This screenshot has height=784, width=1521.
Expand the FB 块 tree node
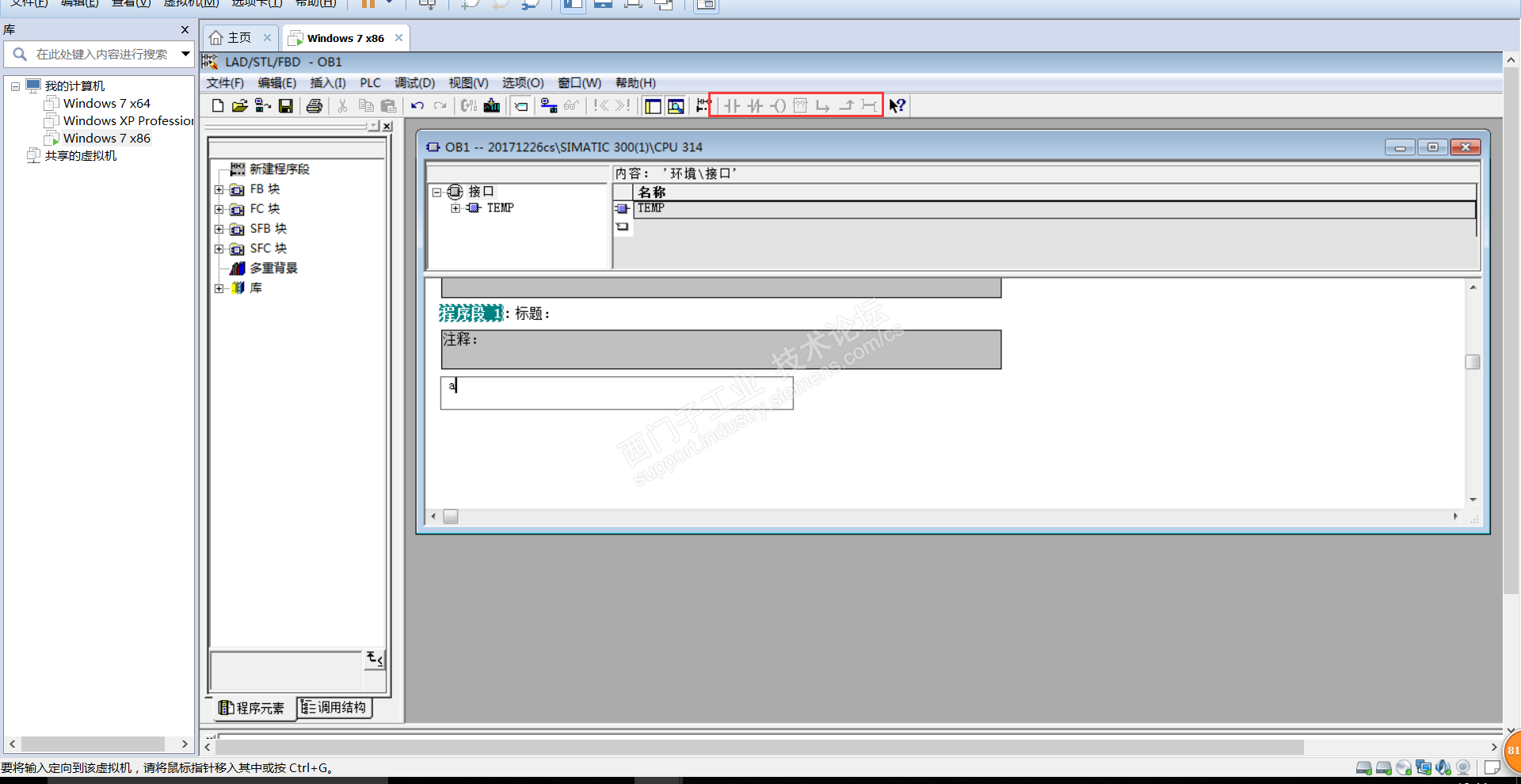(219, 189)
